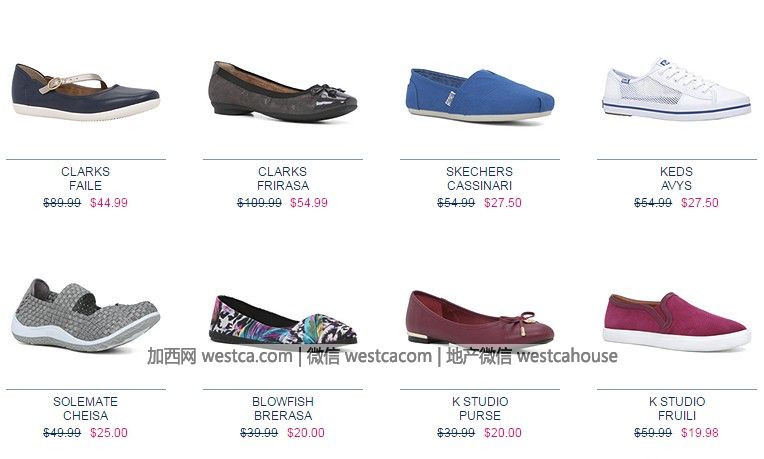Select the white Keds Avys sneaker photo

coord(676,89)
